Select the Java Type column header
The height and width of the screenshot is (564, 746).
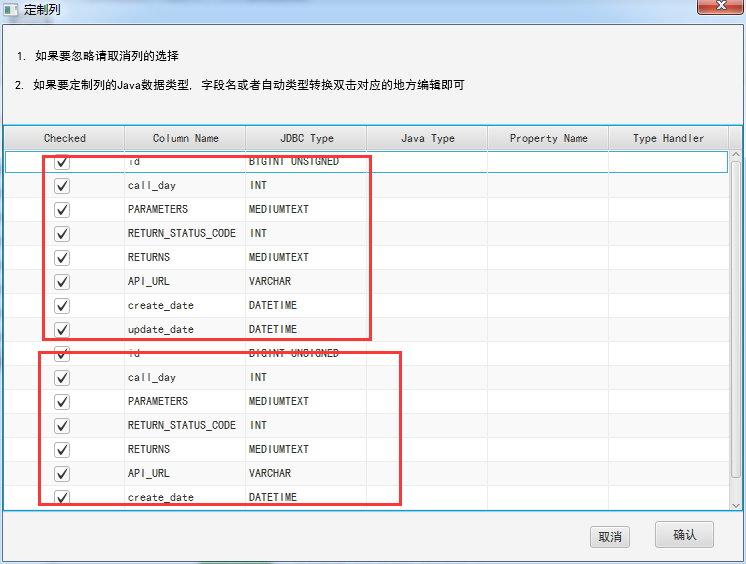pyautogui.click(x=427, y=138)
